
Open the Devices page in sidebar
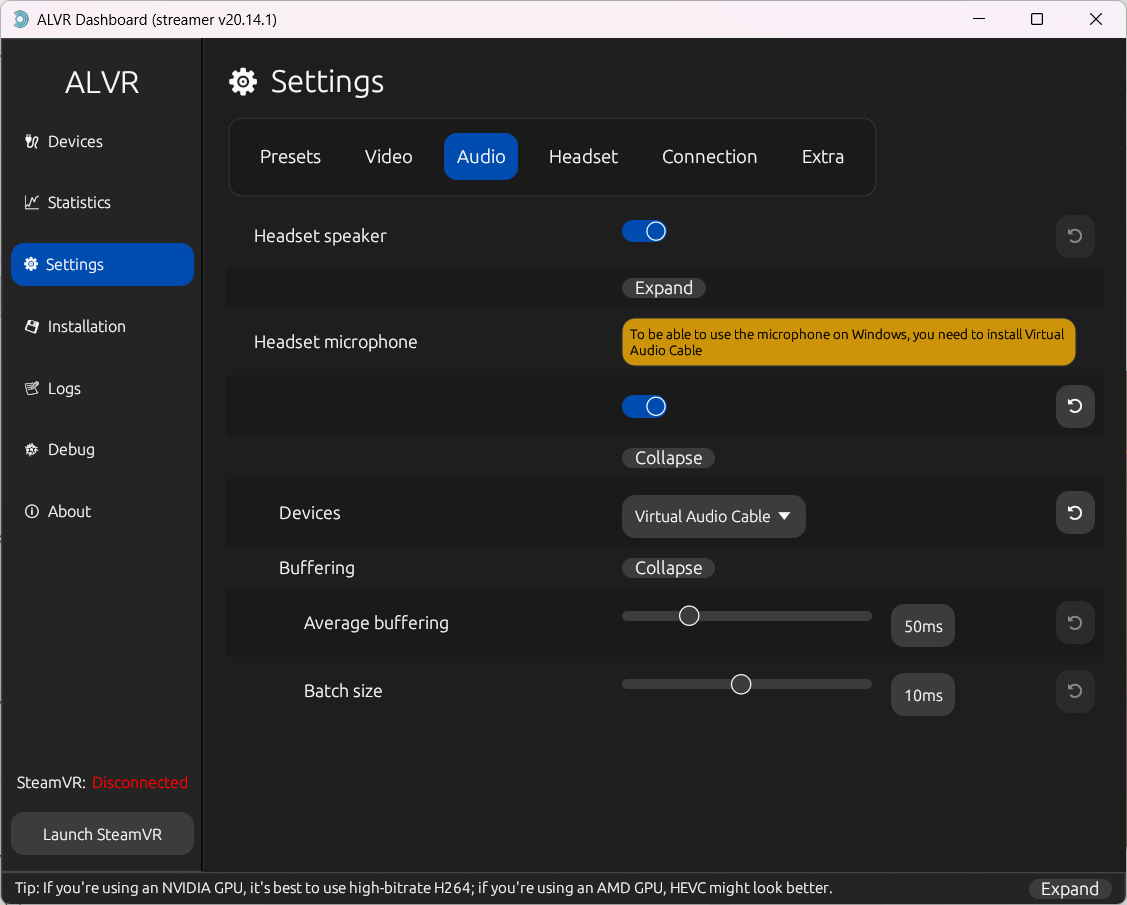pos(75,142)
